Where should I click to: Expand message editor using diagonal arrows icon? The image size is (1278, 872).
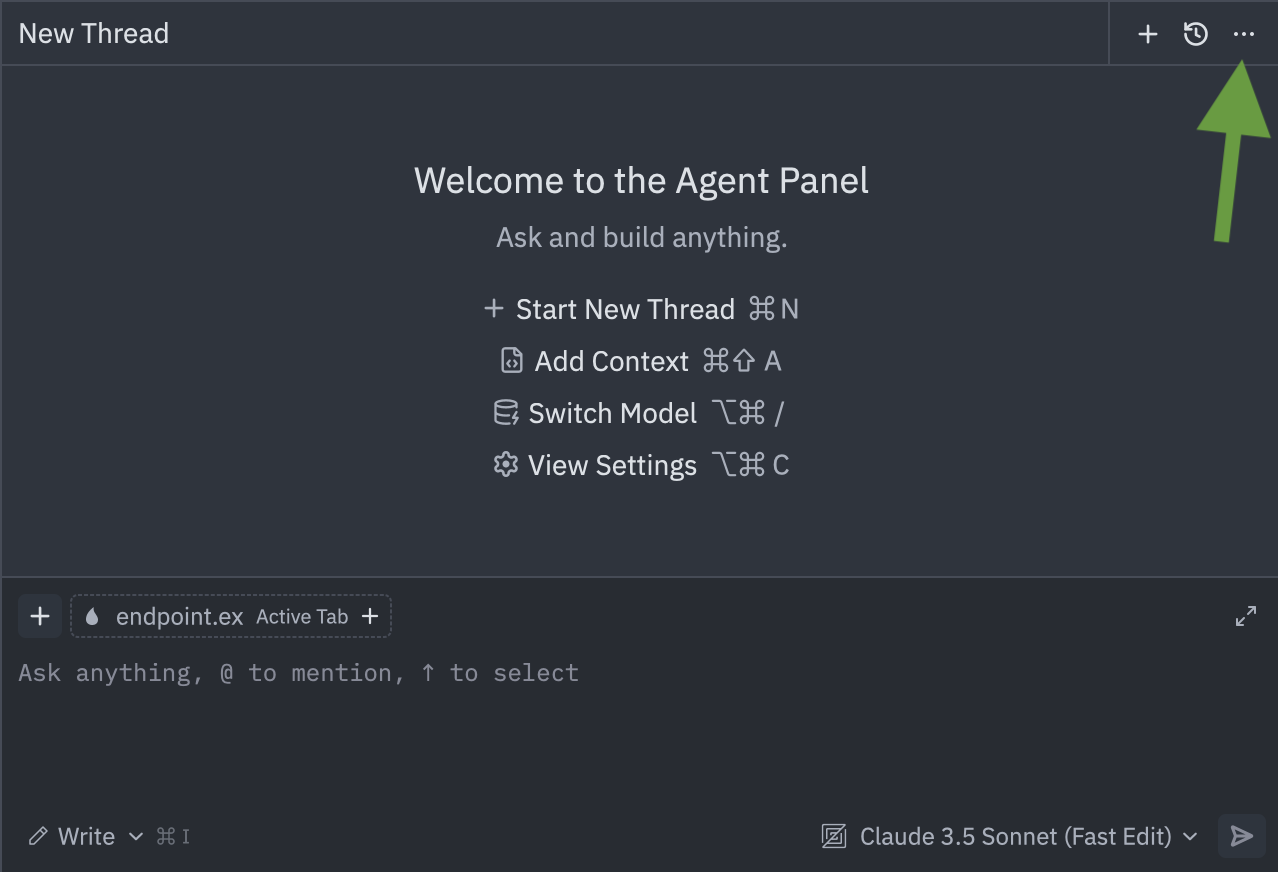point(1245,616)
